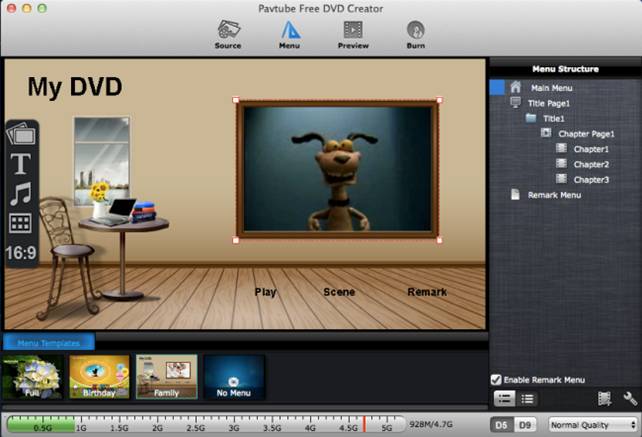The width and height of the screenshot is (642, 437).
Task: Switch to the list view mode button
Action: point(527,399)
